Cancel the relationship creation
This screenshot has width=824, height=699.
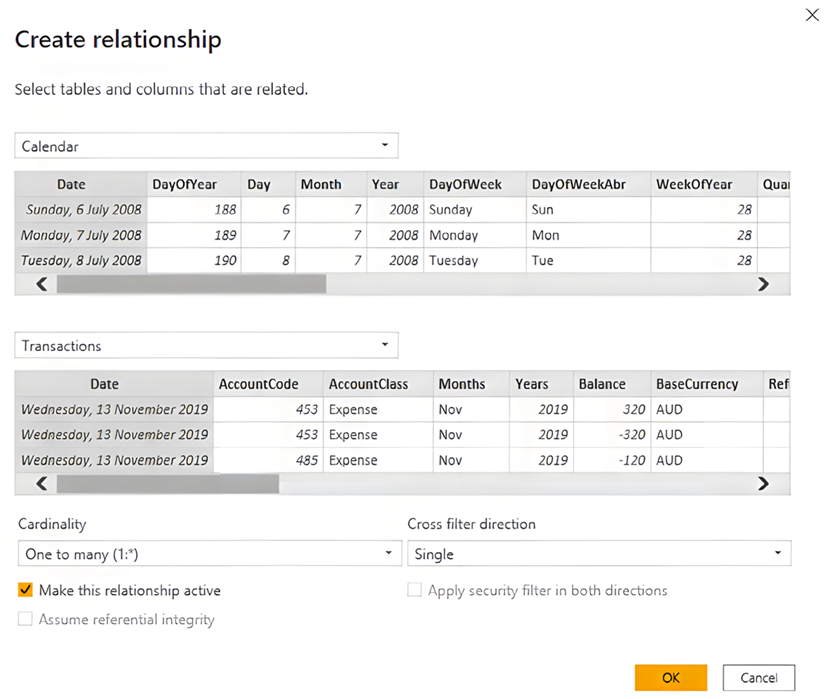pyautogui.click(x=758, y=677)
